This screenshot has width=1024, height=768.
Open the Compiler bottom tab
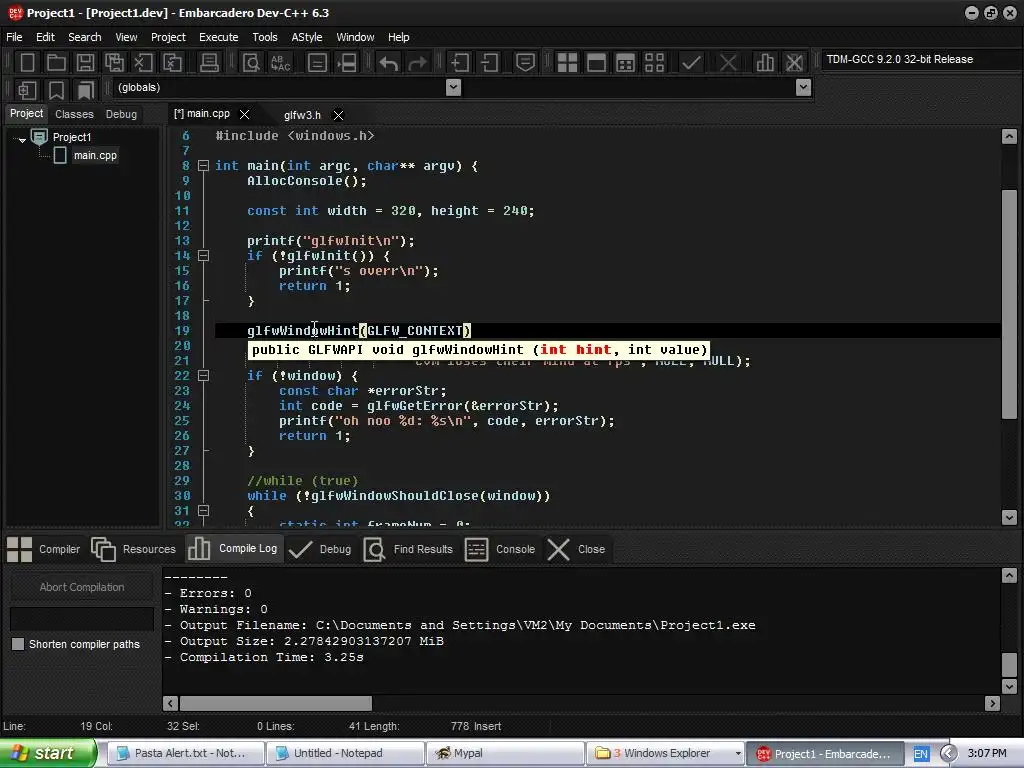tap(44, 549)
